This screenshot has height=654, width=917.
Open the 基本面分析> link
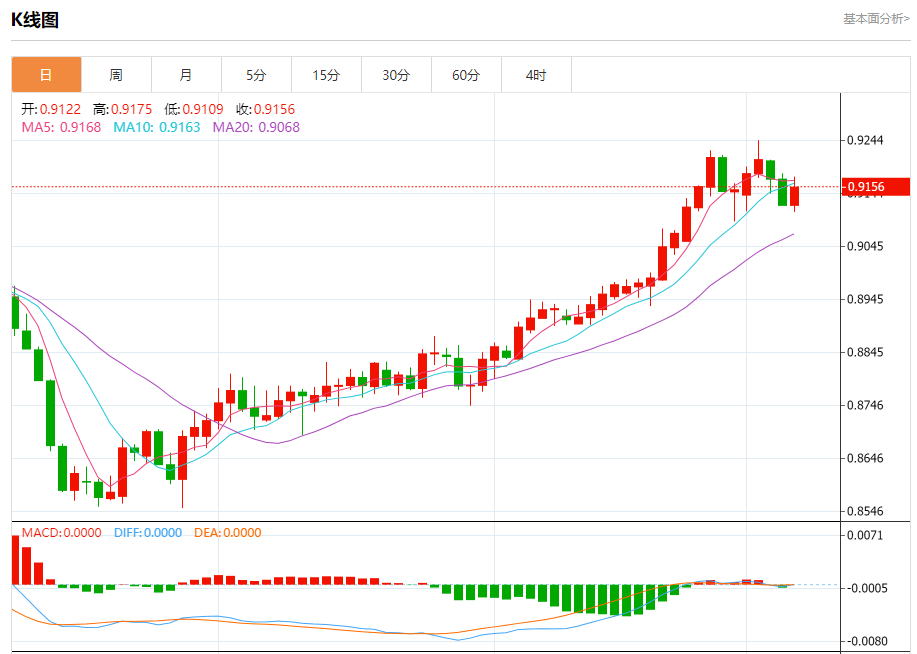(876, 19)
